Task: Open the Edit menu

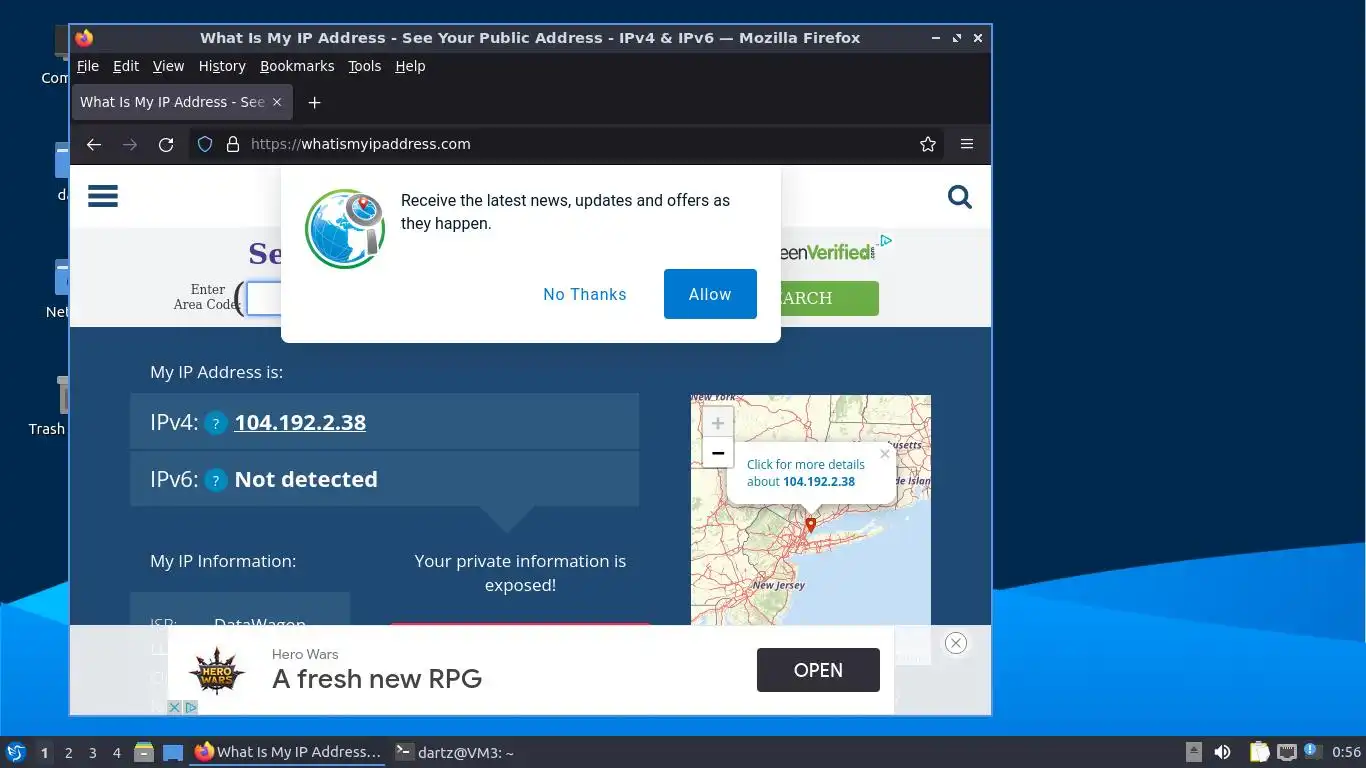Action: [126, 66]
